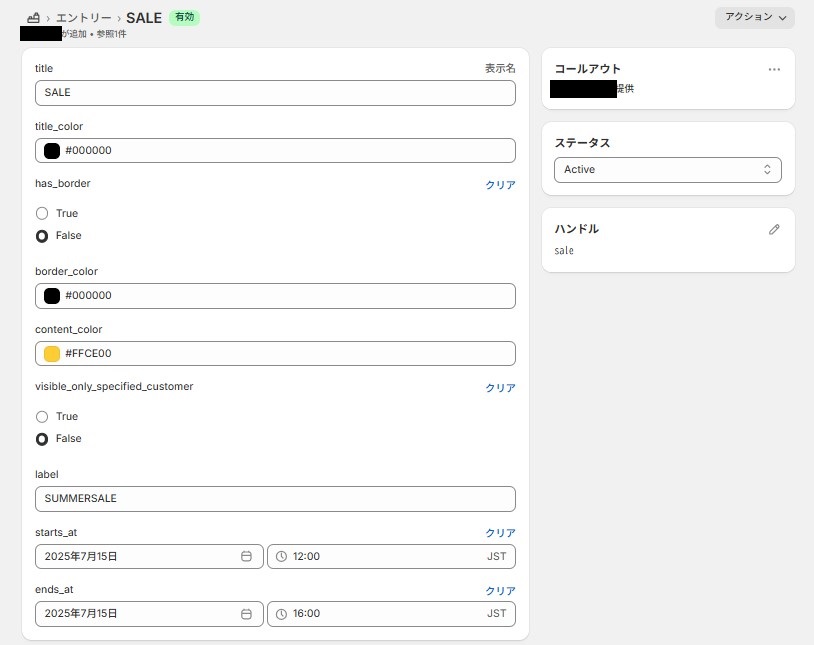Click the calendar icon in the starts_at date field
This screenshot has height=645, width=814.
point(246,556)
